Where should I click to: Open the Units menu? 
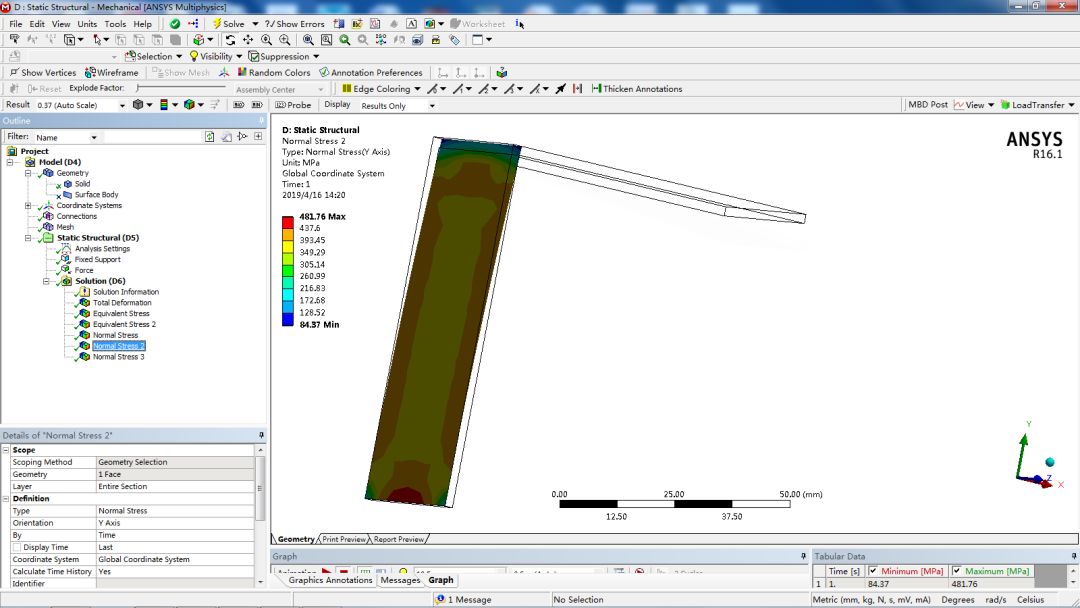click(x=87, y=23)
